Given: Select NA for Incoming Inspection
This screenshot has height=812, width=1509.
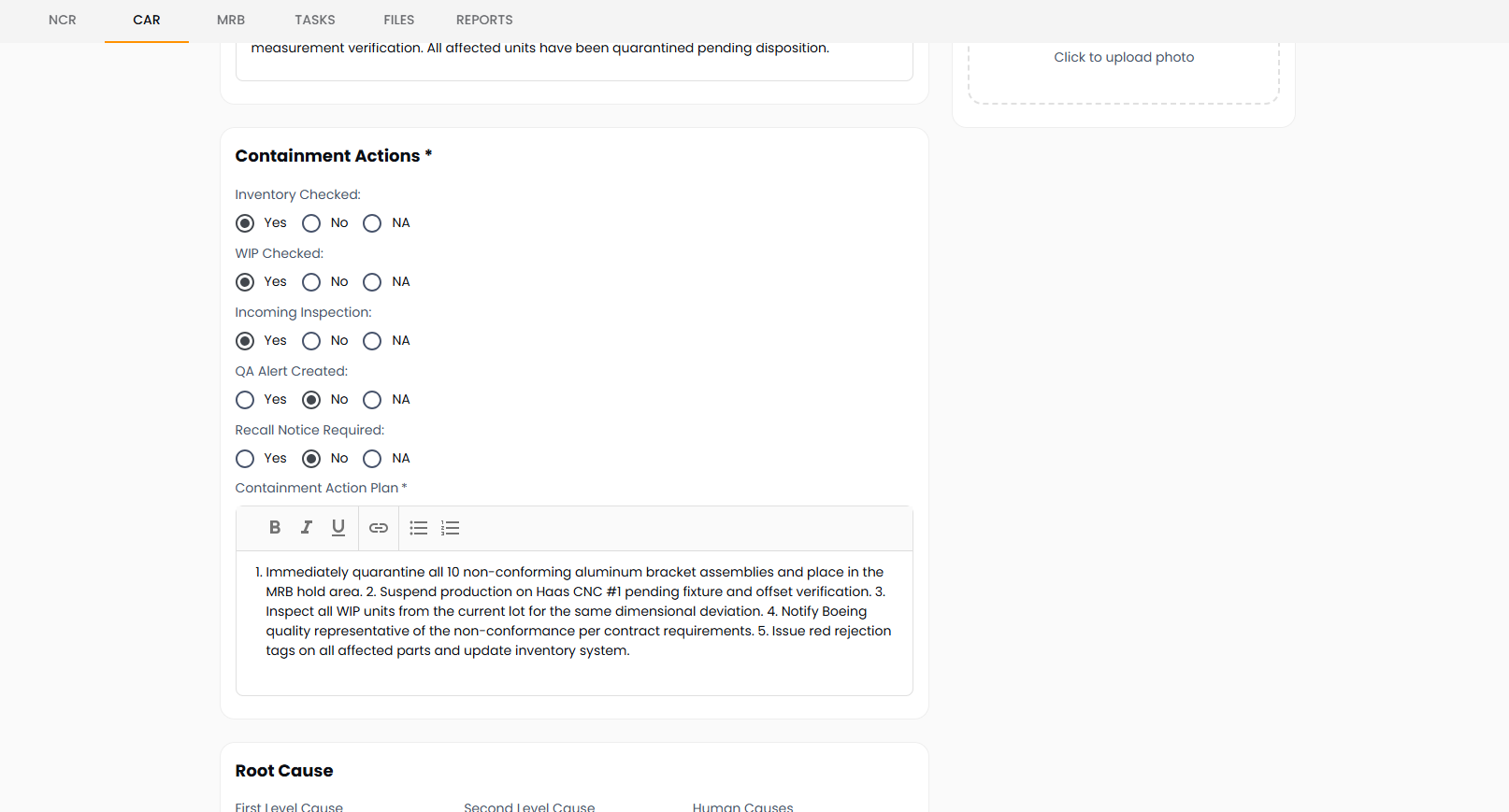Looking at the screenshot, I should click(x=372, y=341).
